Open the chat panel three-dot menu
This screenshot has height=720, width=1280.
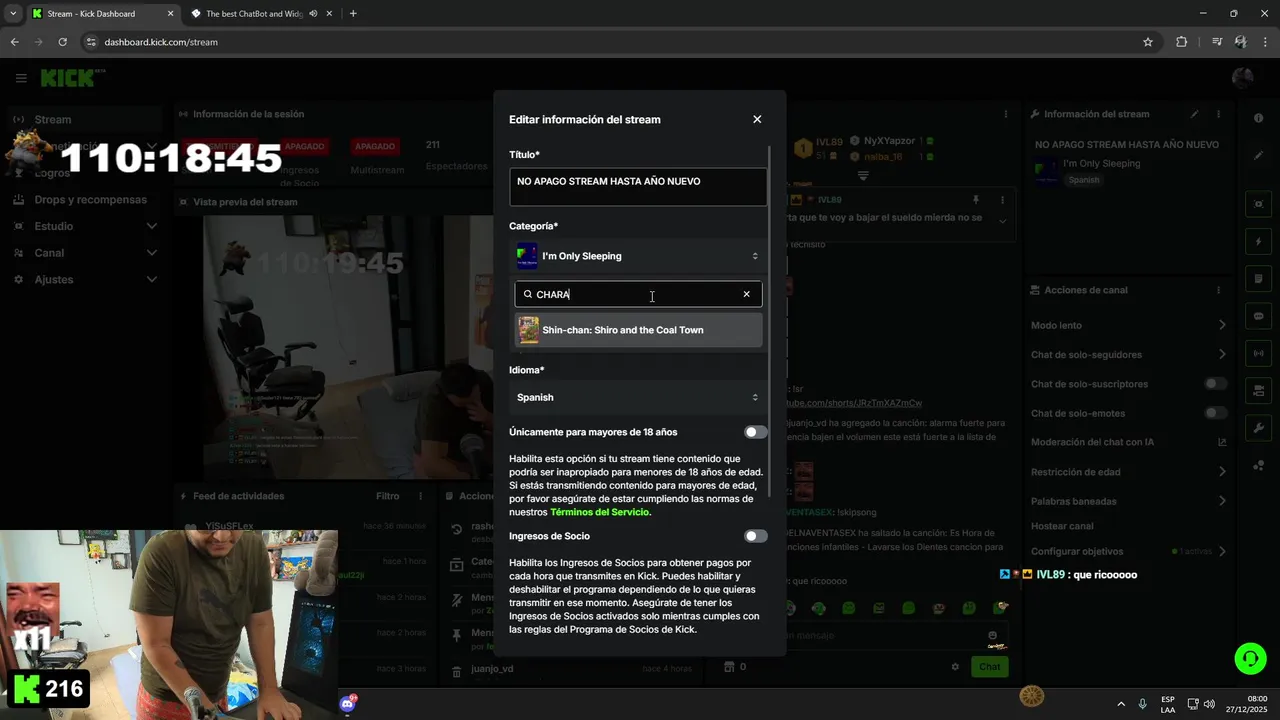click(x=1005, y=114)
